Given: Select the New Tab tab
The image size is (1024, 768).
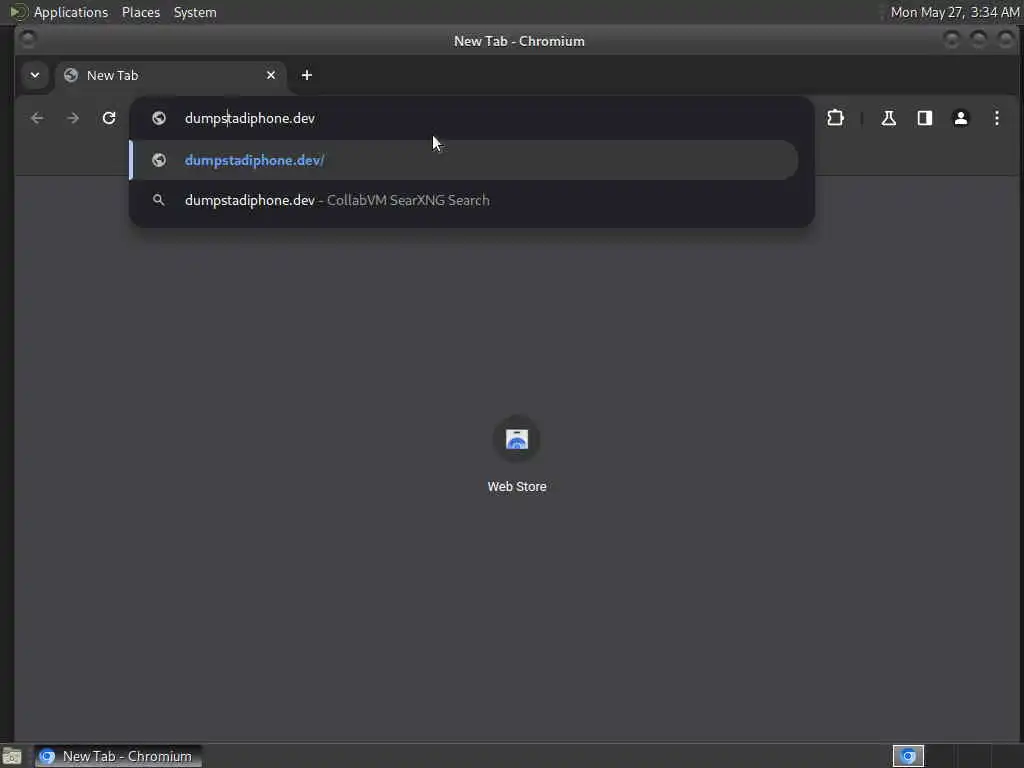Looking at the screenshot, I should coord(170,75).
